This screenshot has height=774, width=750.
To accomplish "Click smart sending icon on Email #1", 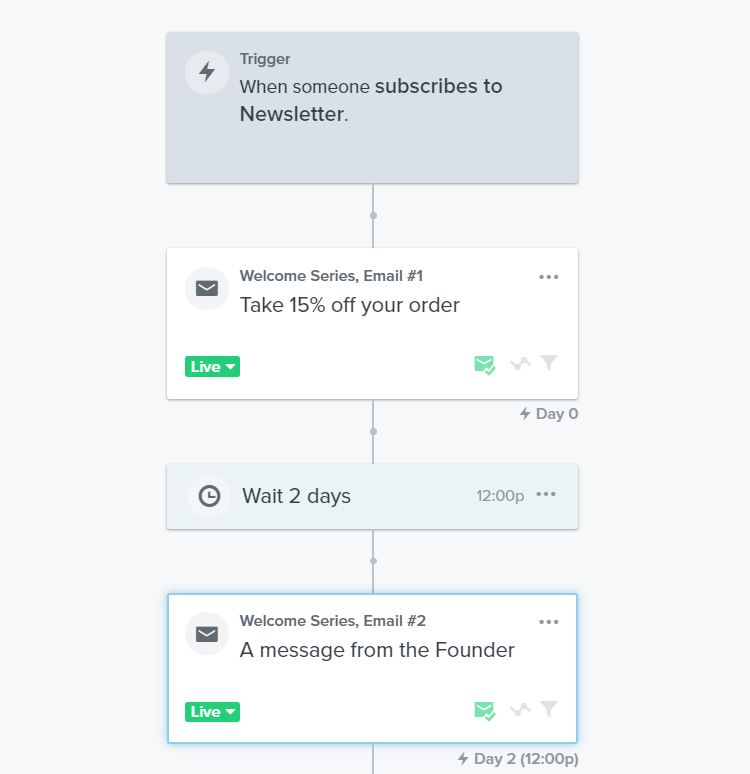I will pos(484,365).
